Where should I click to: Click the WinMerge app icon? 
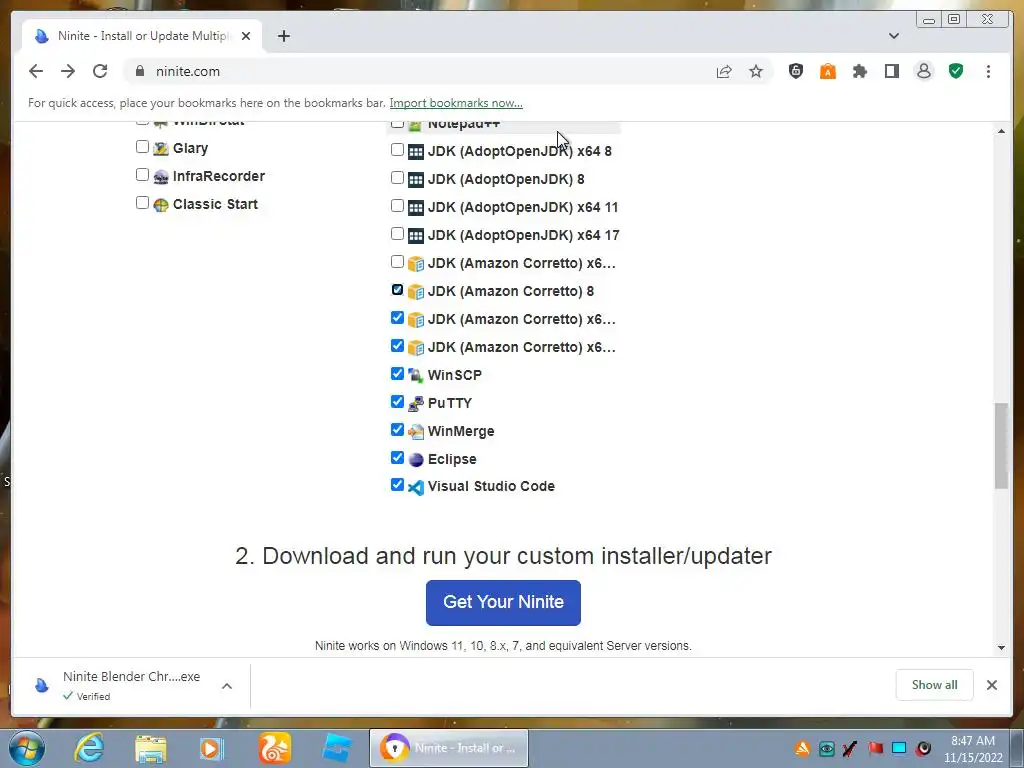[415, 432]
